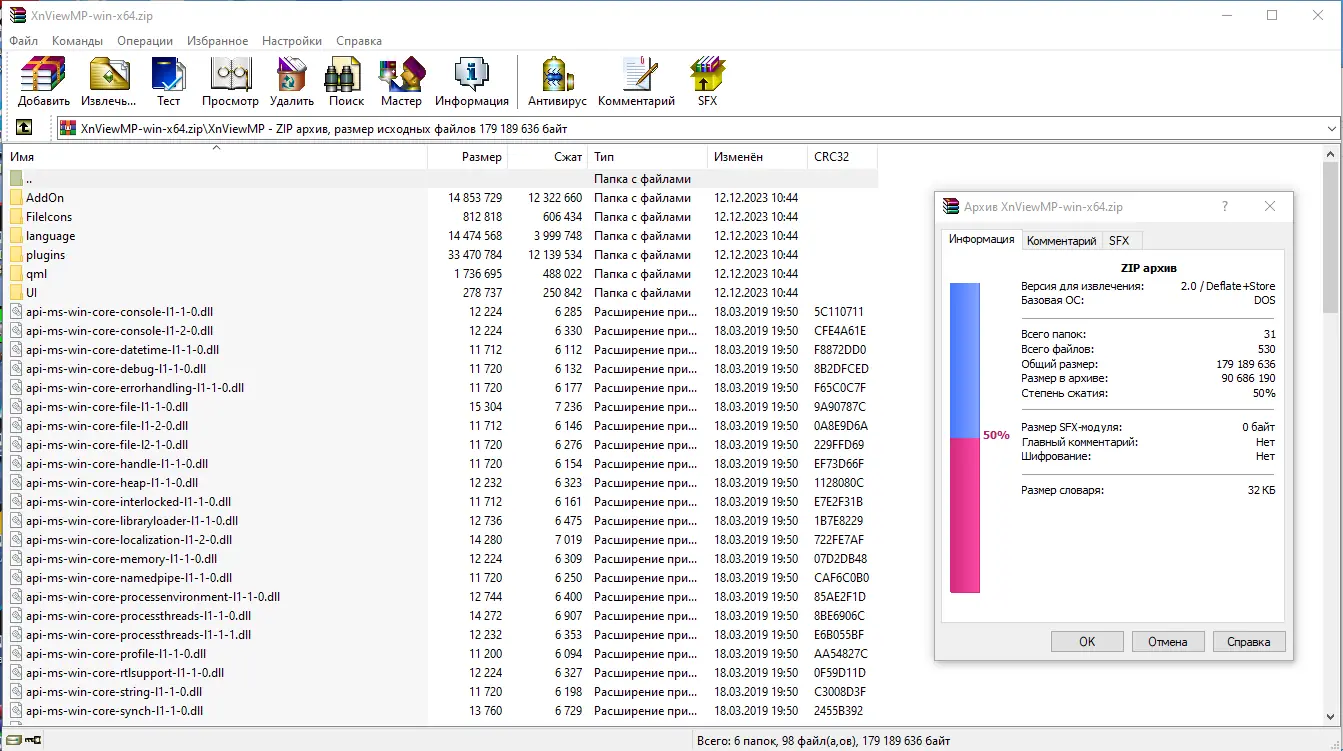Click the Информация toolbar icon
Image resolution: width=1343 pixels, height=751 pixels.
tap(472, 81)
